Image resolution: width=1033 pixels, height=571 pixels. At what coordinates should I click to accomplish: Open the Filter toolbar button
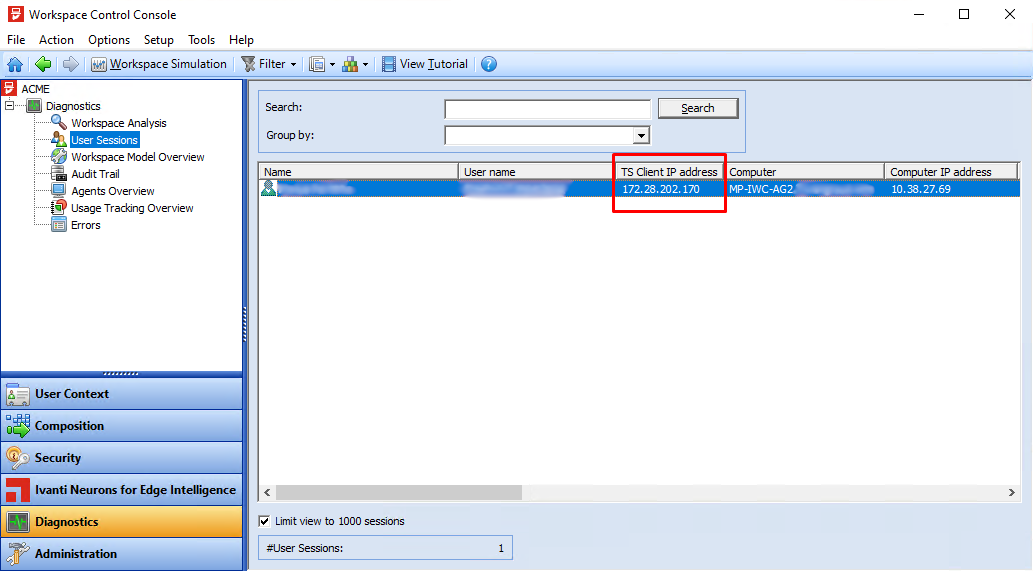coord(264,64)
